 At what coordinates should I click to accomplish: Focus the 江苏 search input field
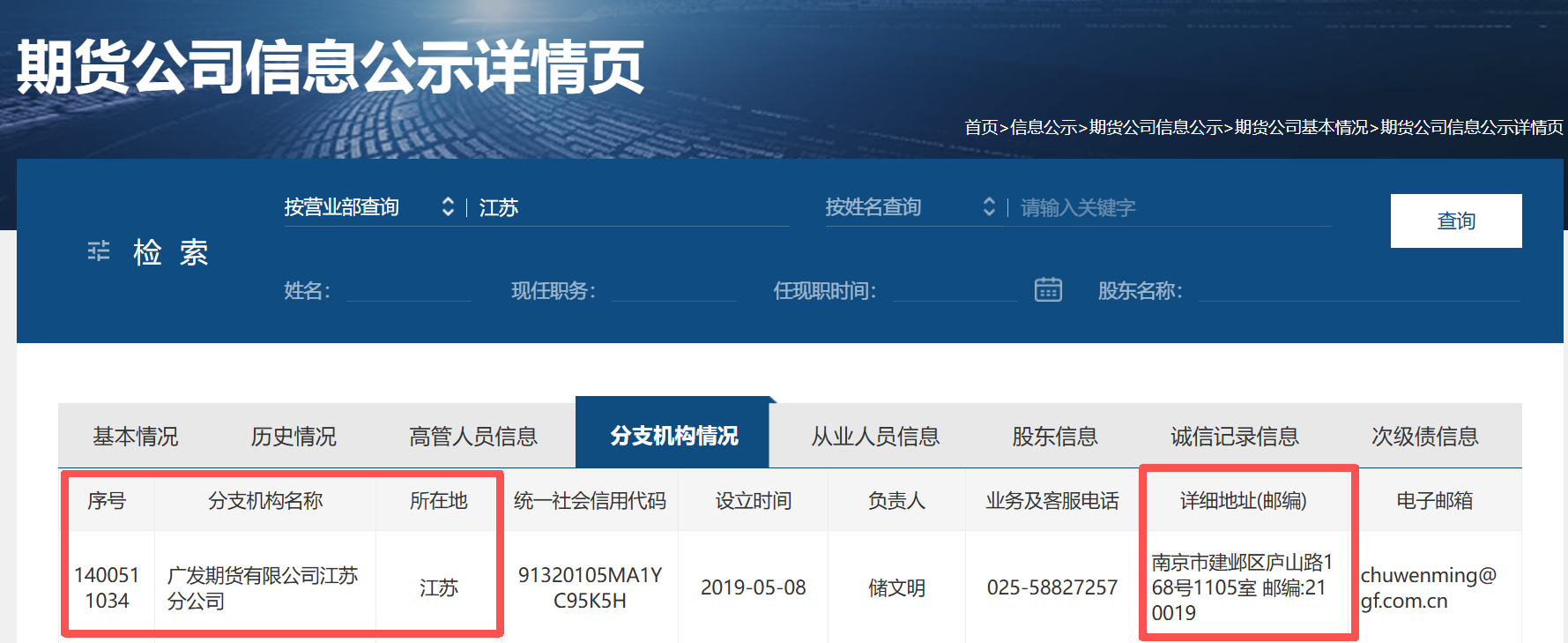634,207
